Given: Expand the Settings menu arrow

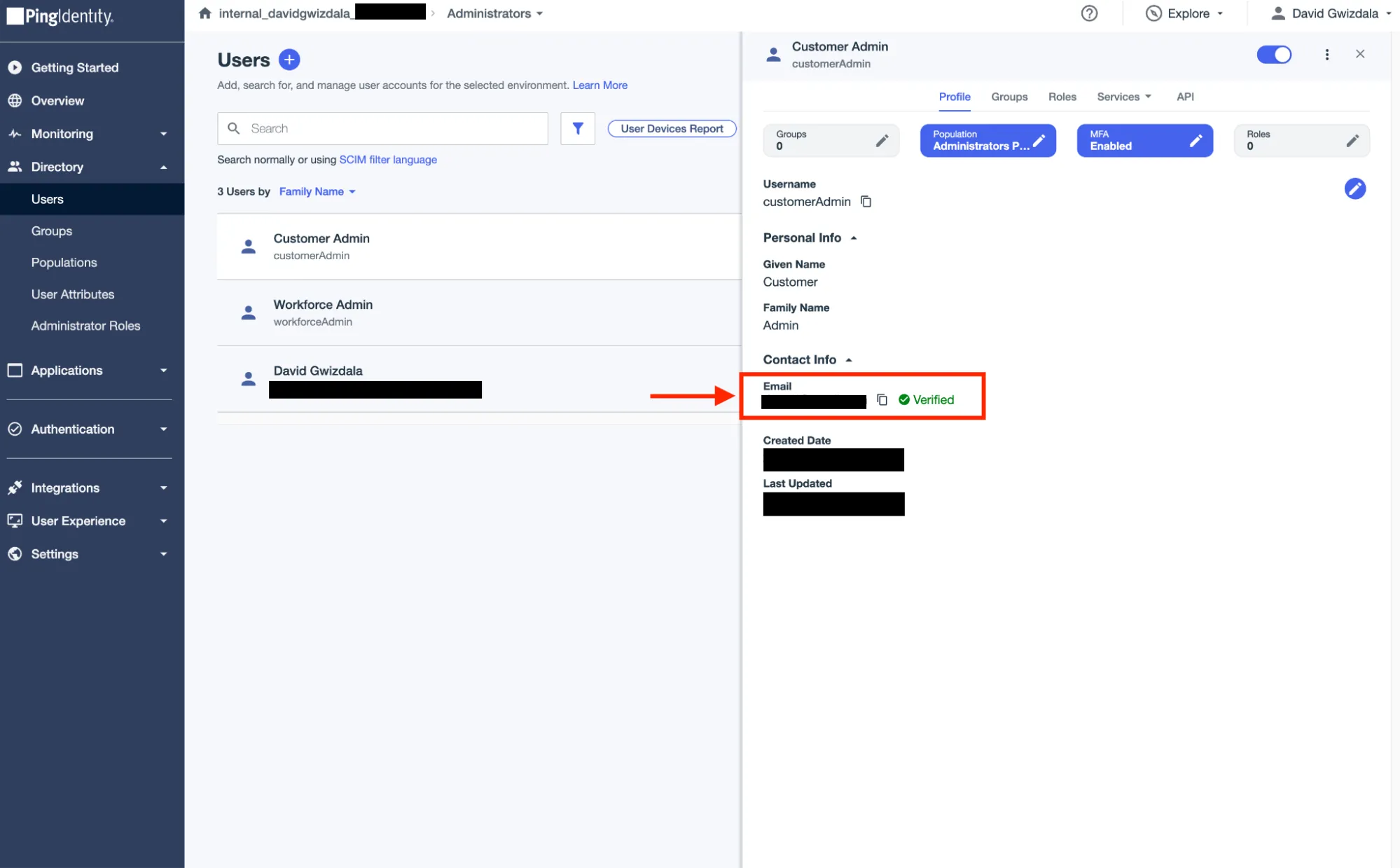Looking at the screenshot, I should coord(164,554).
